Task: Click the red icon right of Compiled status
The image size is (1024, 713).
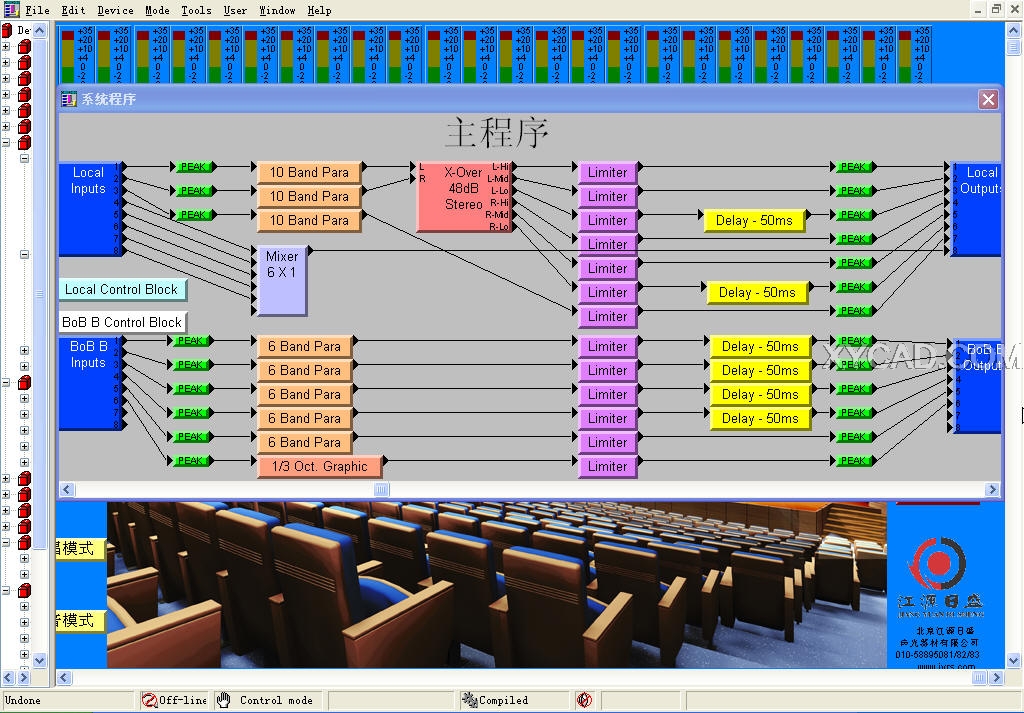Action: (x=584, y=700)
